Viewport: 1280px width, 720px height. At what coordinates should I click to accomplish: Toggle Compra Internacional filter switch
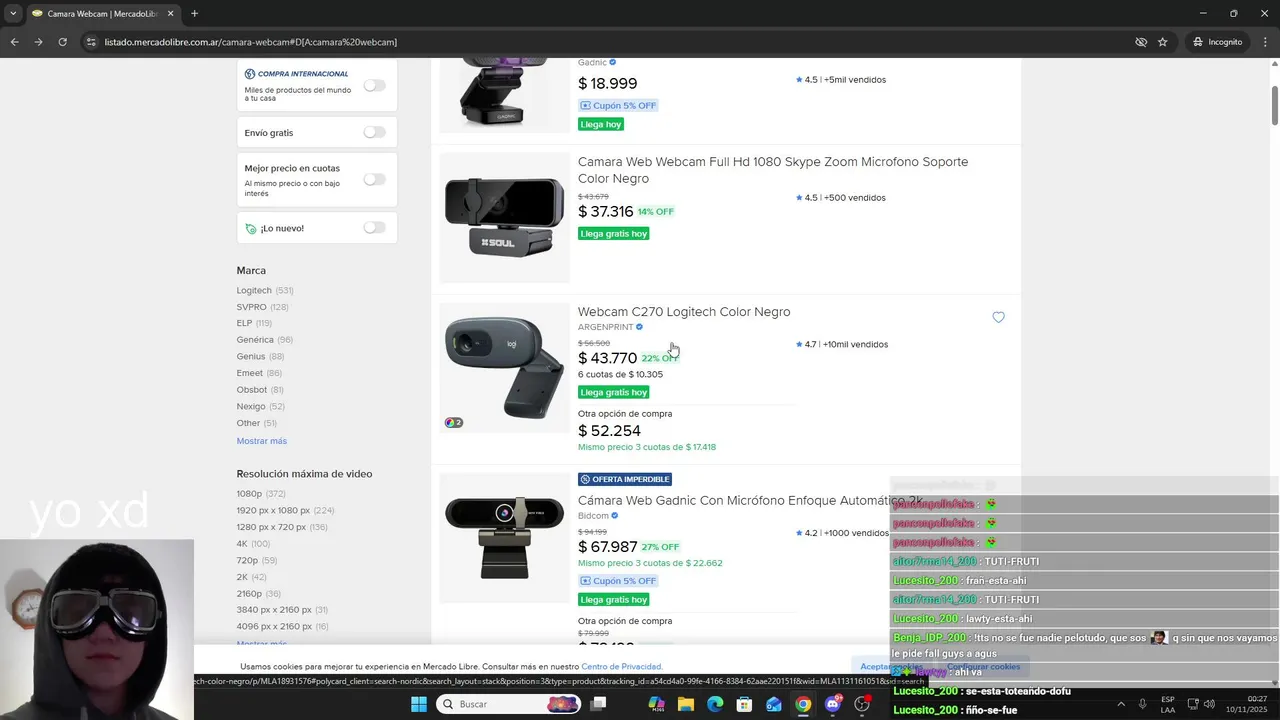point(374,85)
